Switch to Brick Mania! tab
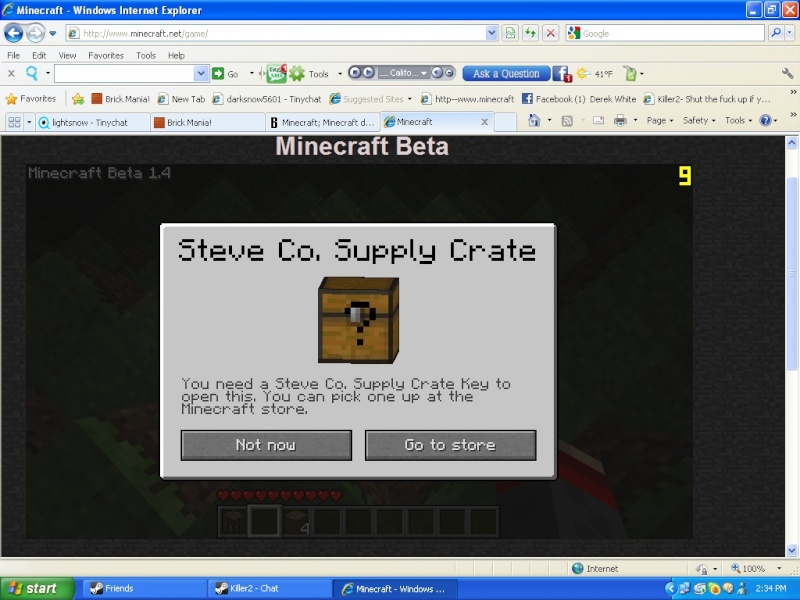Viewport: 800px width, 600px height. coord(207,122)
